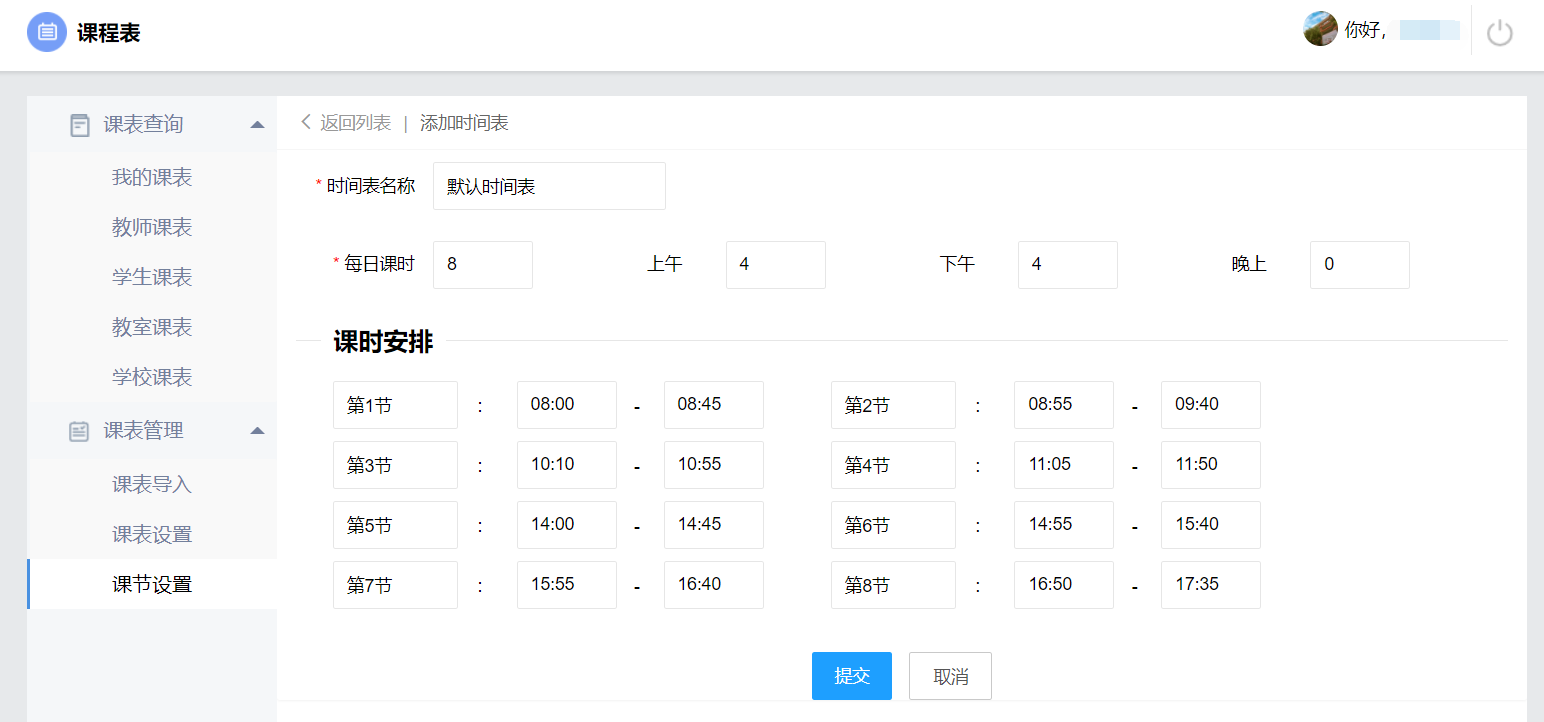
Task: Click the 课程表 calendar logo icon
Action: click(46, 32)
